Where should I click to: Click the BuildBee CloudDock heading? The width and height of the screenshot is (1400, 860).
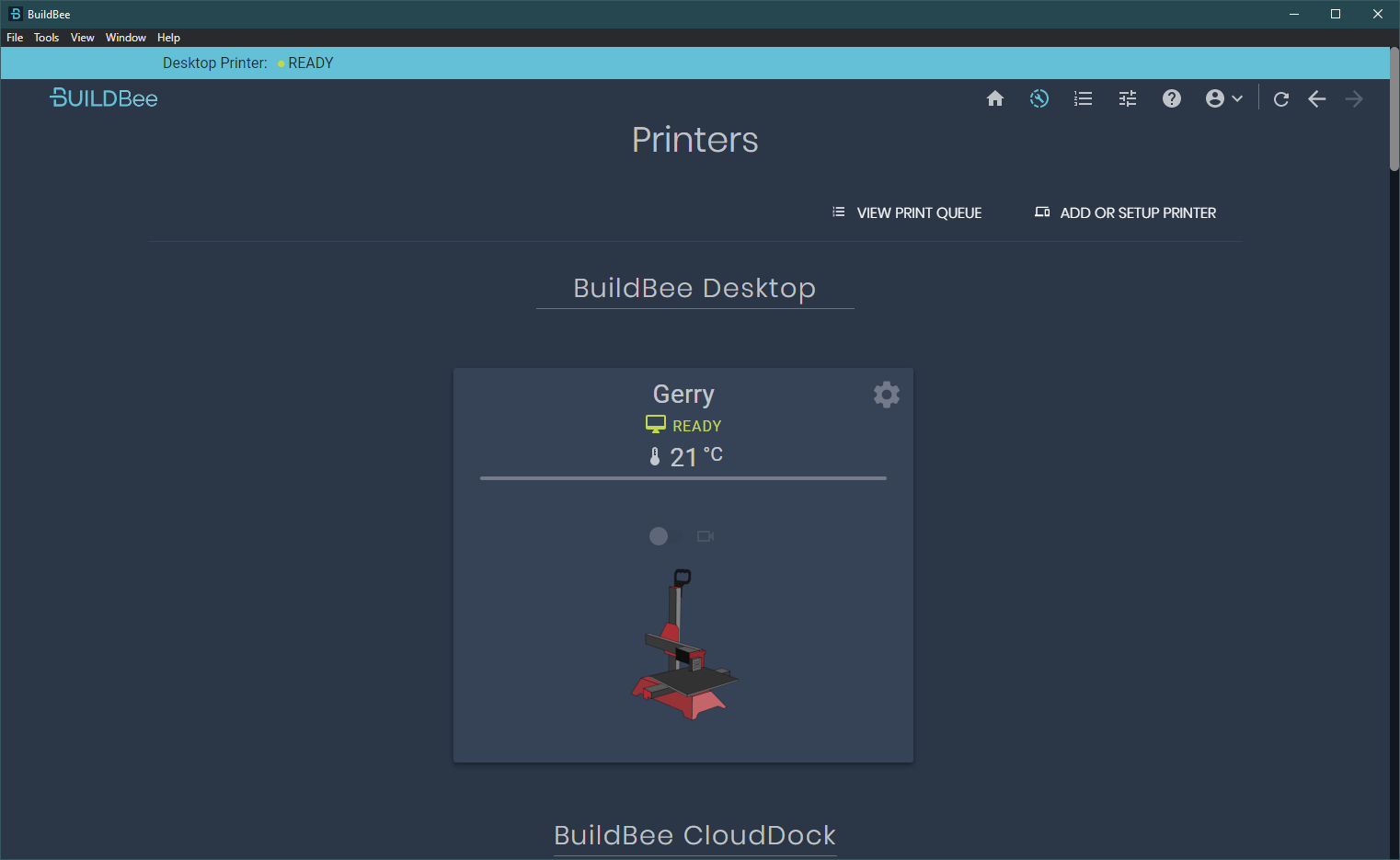coord(694,835)
